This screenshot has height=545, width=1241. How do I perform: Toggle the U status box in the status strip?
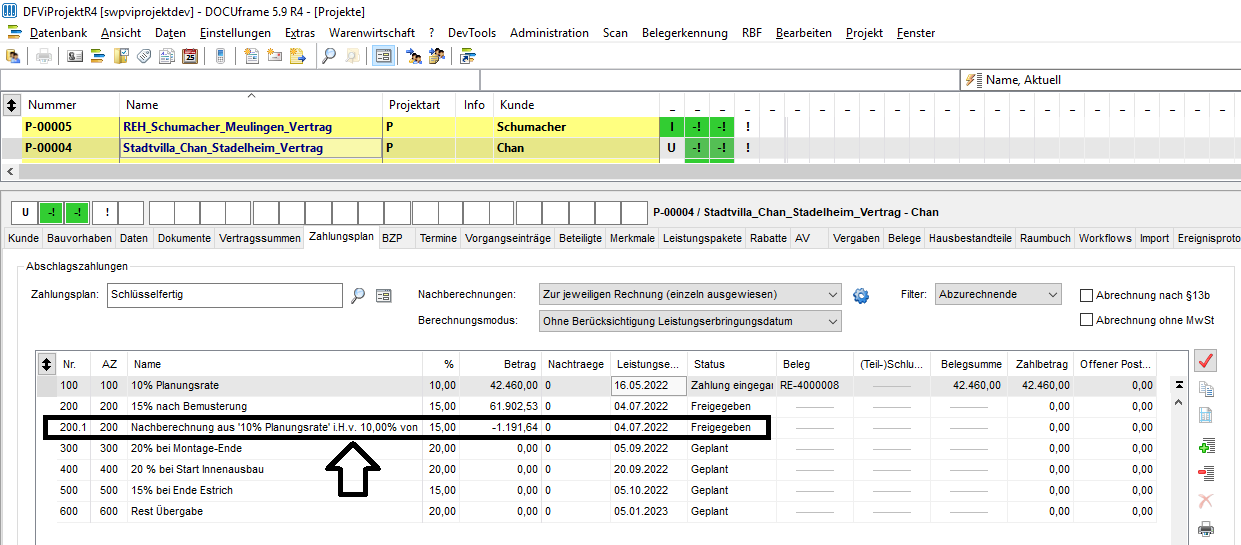pyautogui.click(x=25, y=213)
